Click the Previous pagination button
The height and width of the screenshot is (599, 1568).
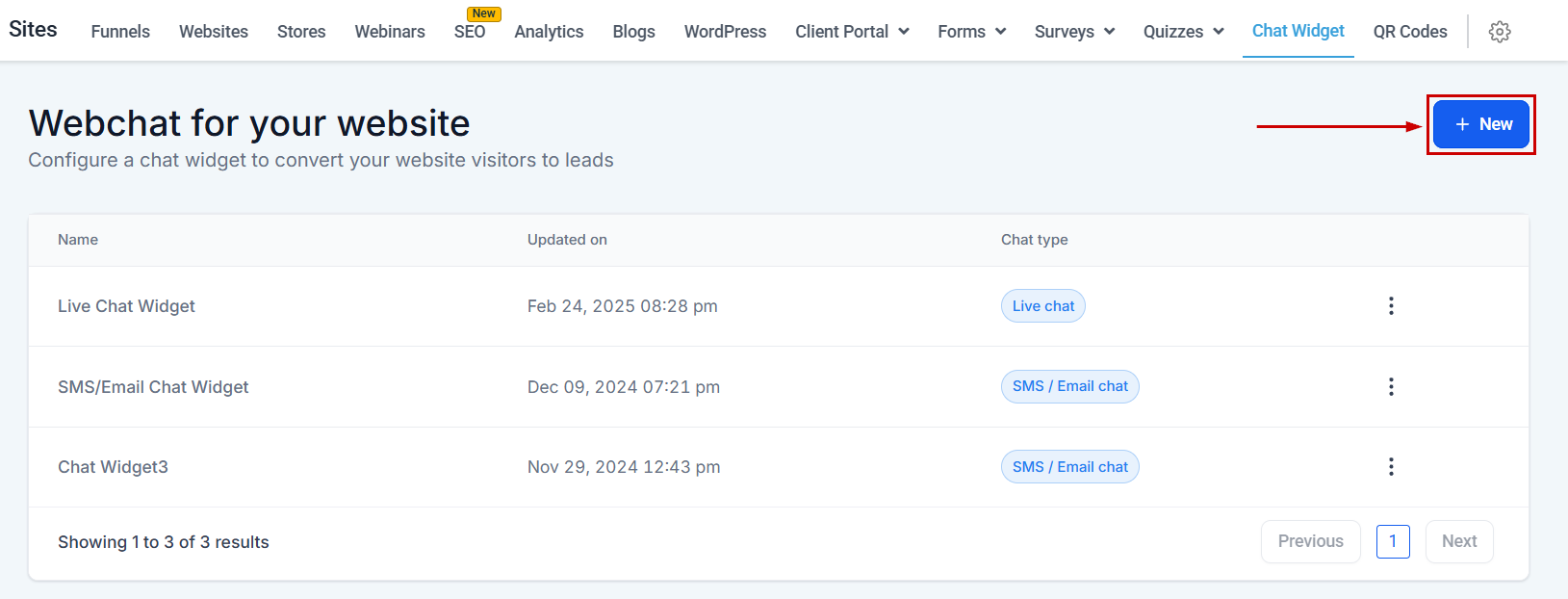(x=1310, y=541)
